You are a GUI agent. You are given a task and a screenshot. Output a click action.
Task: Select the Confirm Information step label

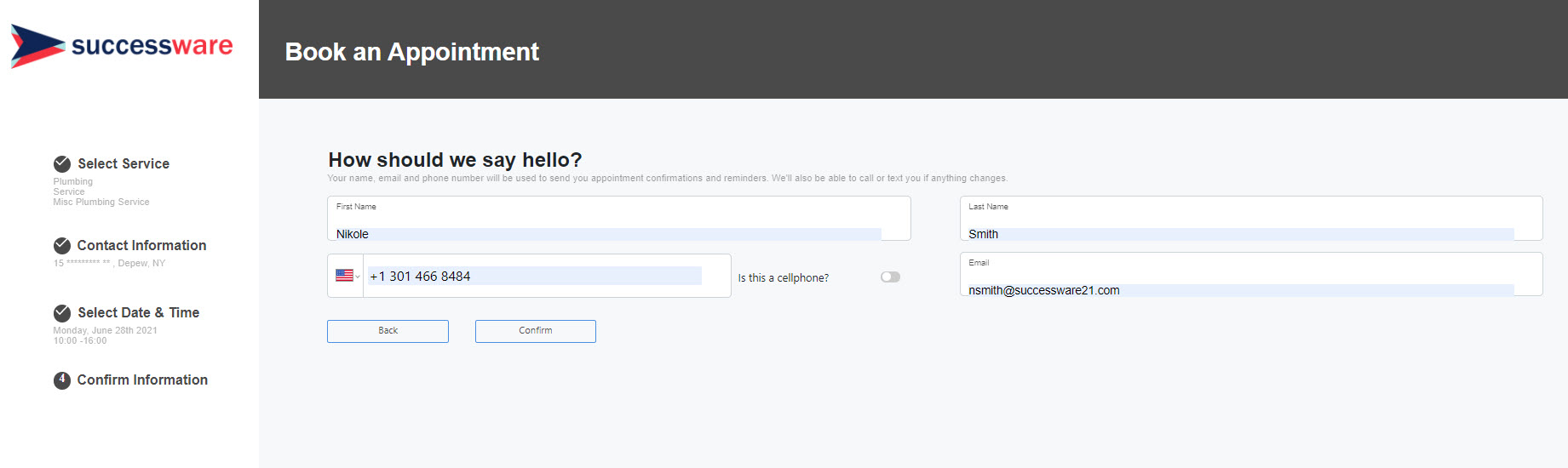click(142, 380)
